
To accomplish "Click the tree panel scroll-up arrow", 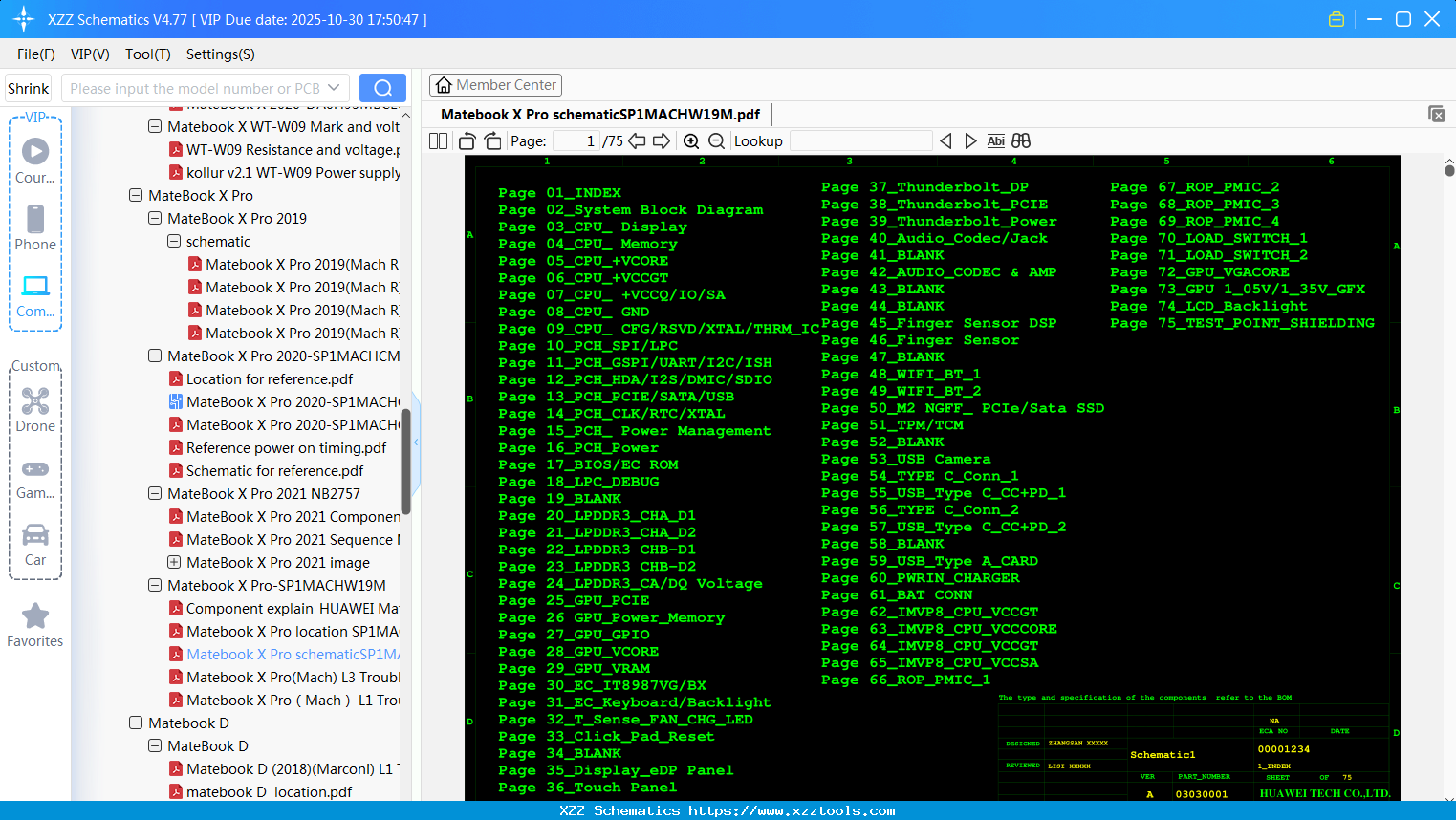I will pos(405,116).
